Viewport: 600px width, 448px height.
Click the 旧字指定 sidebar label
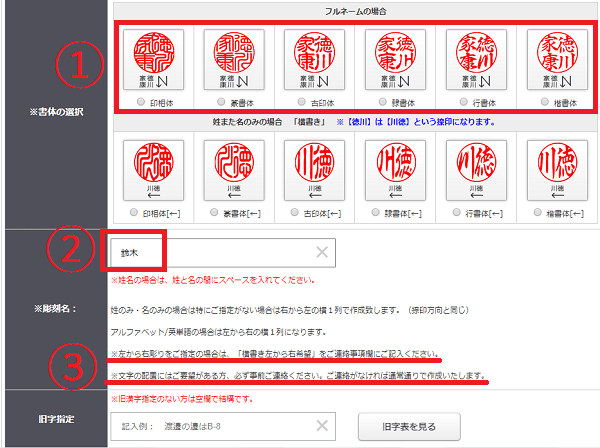pos(56,419)
